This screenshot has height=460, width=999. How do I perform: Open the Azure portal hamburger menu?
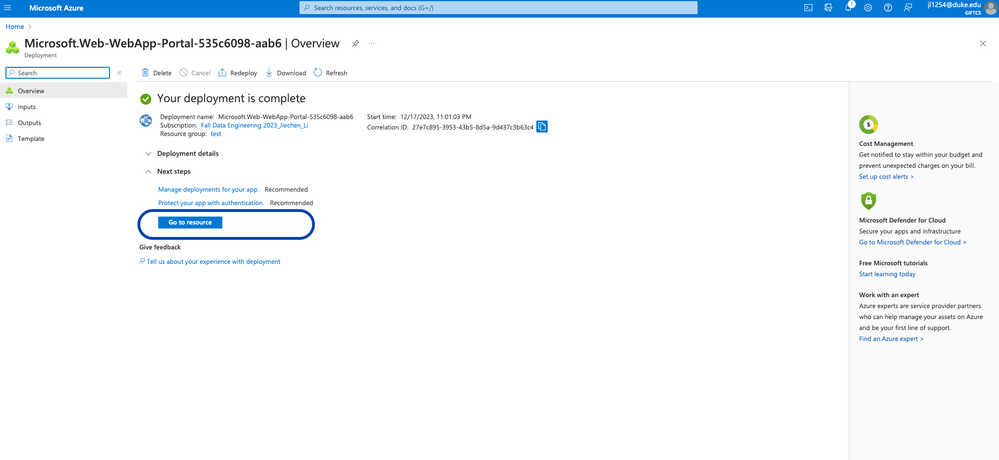point(8,8)
